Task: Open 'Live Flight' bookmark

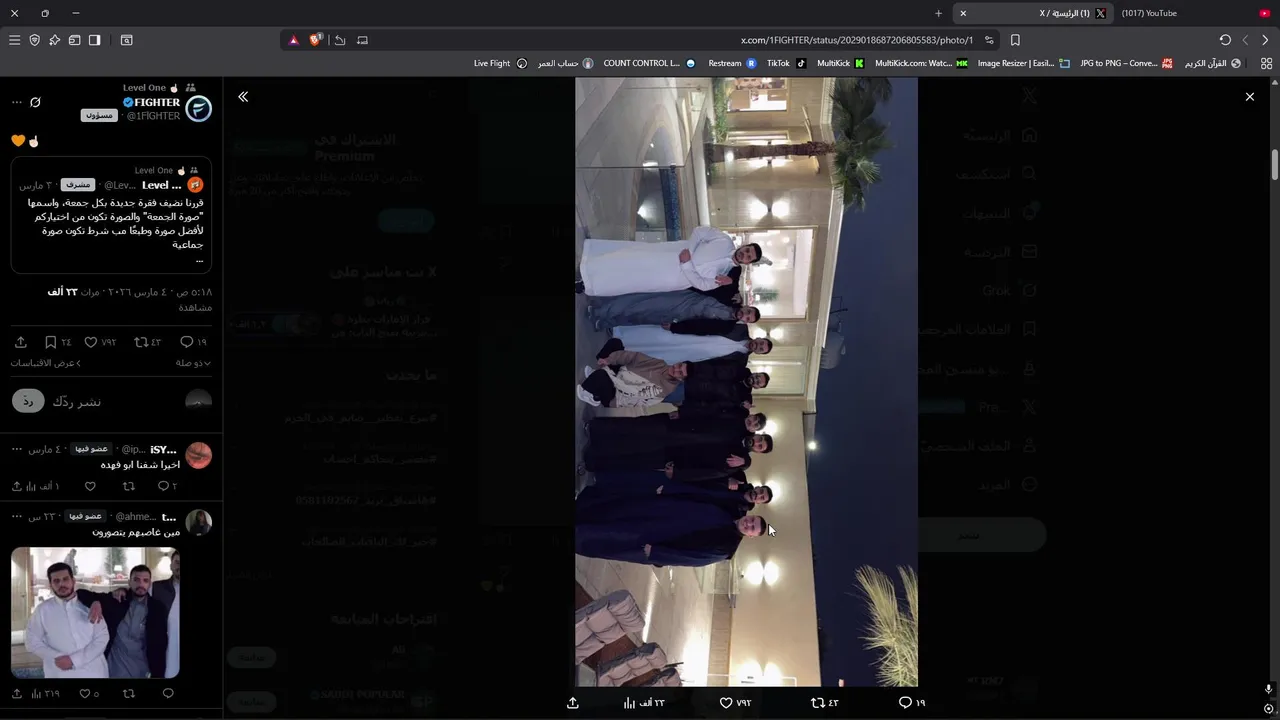Action: (500, 63)
